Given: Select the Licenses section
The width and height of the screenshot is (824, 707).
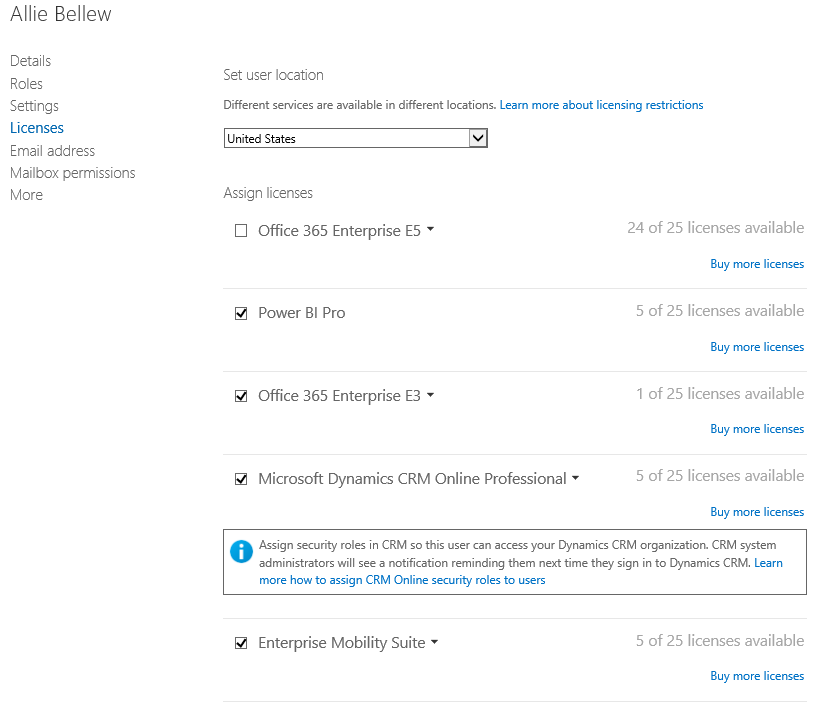Looking at the screenshot, I should click(x=37, y=128).
